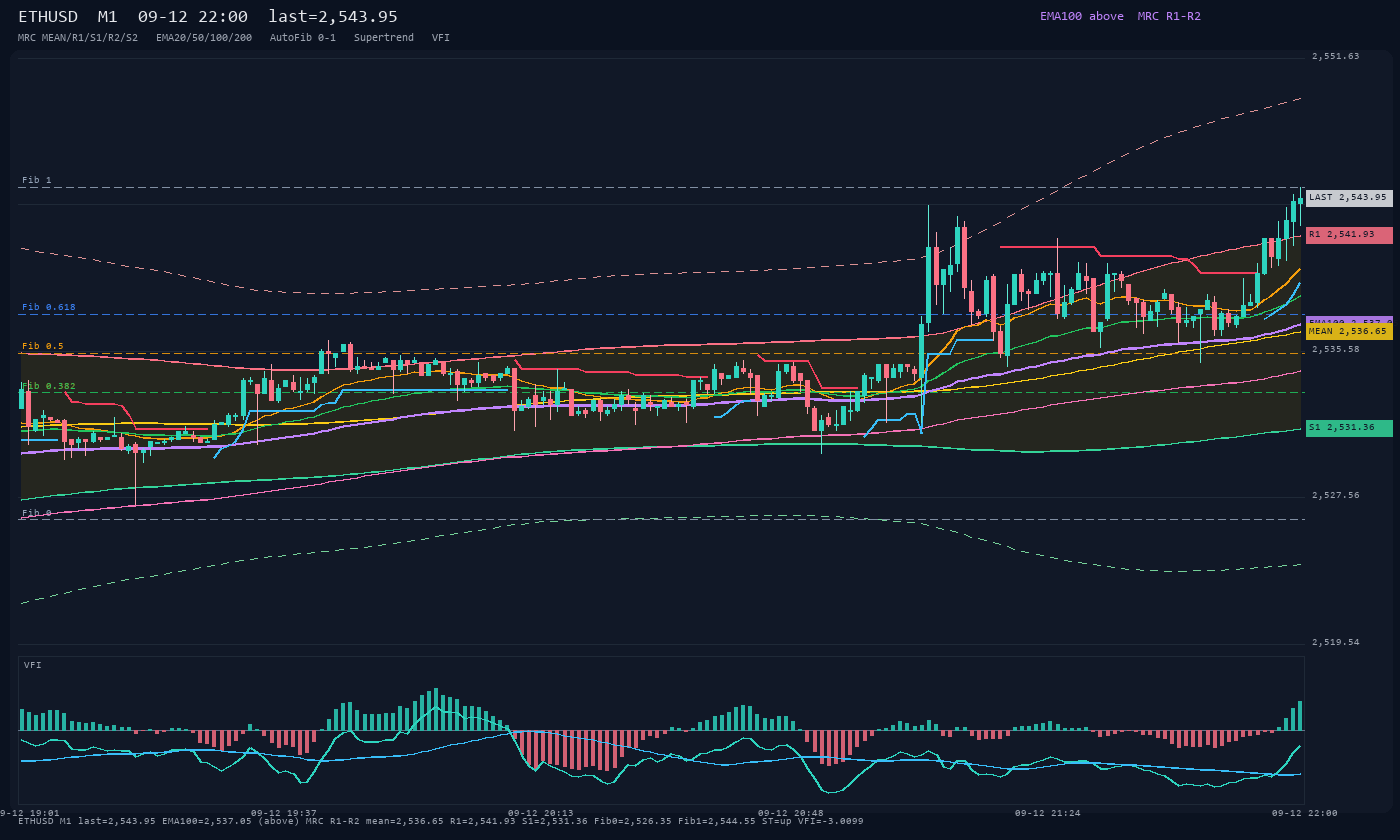Click the 09-12 20:13 time axis label

(540, 813)
